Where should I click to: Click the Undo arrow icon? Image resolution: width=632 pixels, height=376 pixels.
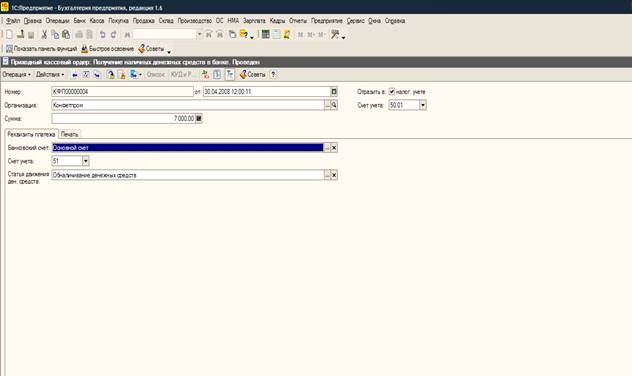102,35
